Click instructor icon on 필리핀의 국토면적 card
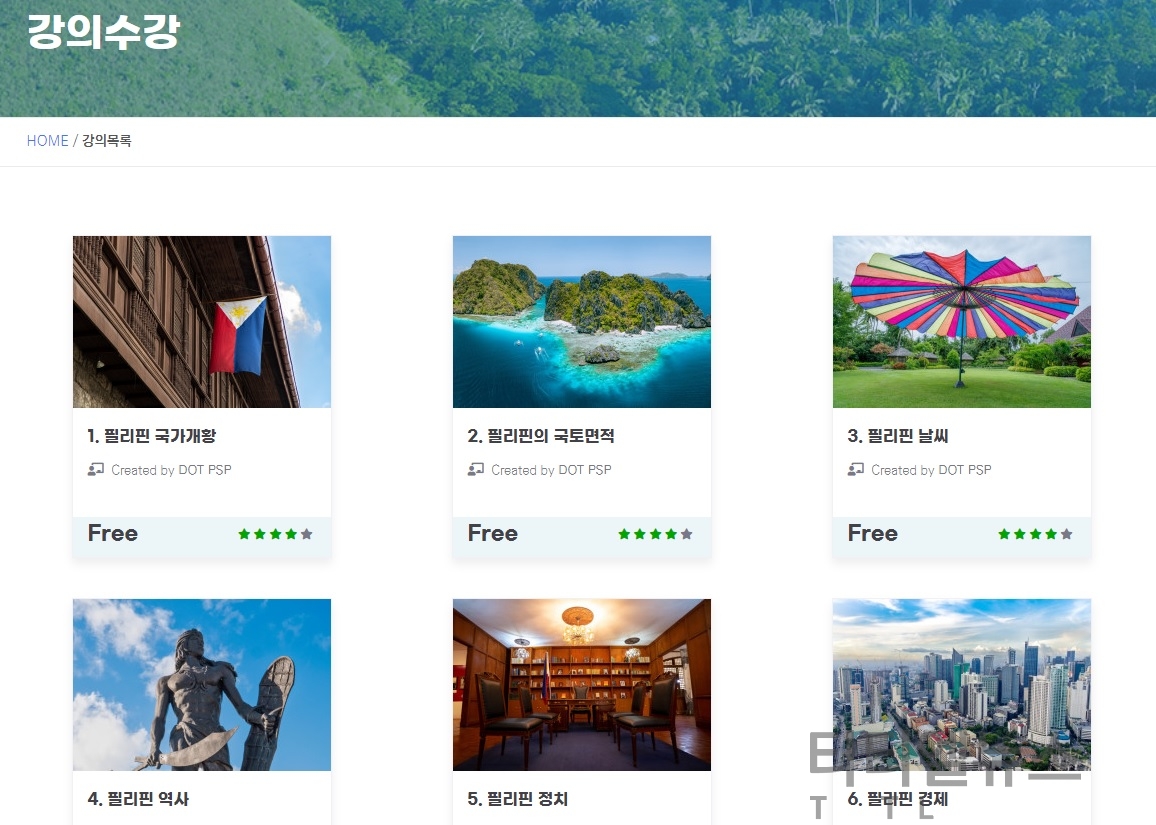Viewport: 1156px width, 825px height. (476, 470)
